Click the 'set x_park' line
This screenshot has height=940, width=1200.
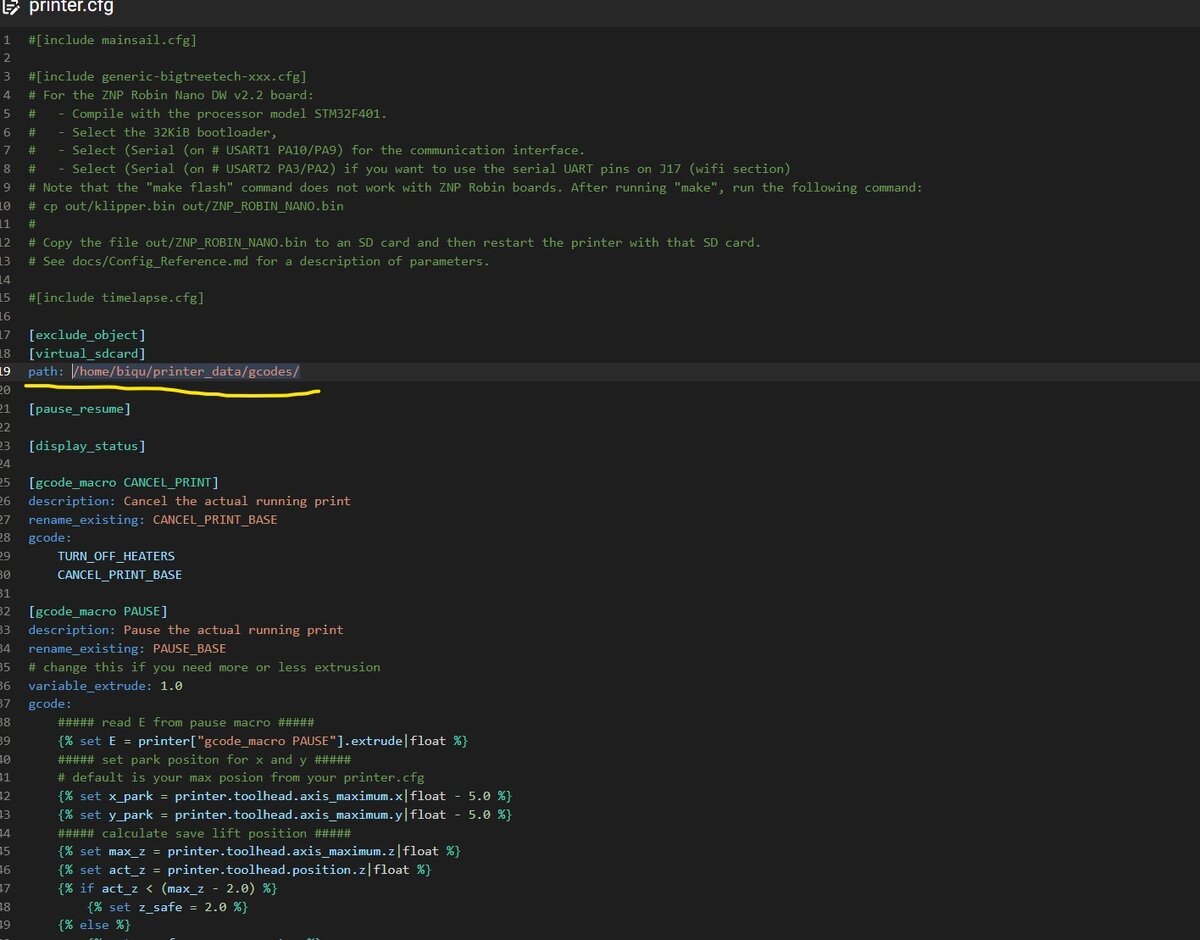tap(285, 796)
